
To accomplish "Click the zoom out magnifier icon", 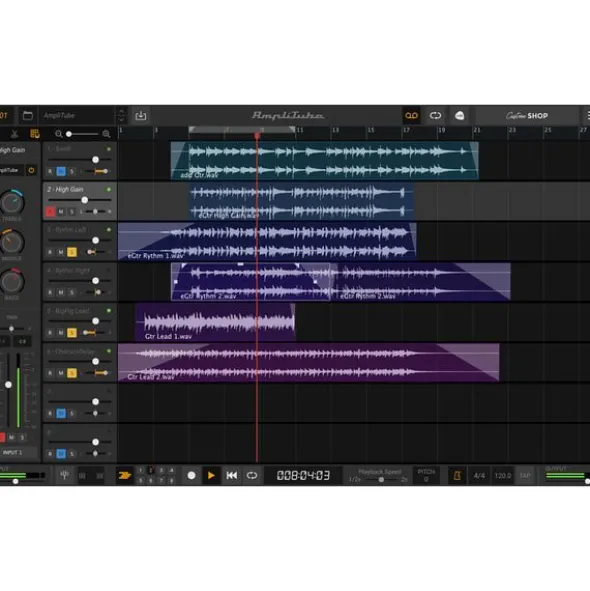I will (x=58, y=134).
